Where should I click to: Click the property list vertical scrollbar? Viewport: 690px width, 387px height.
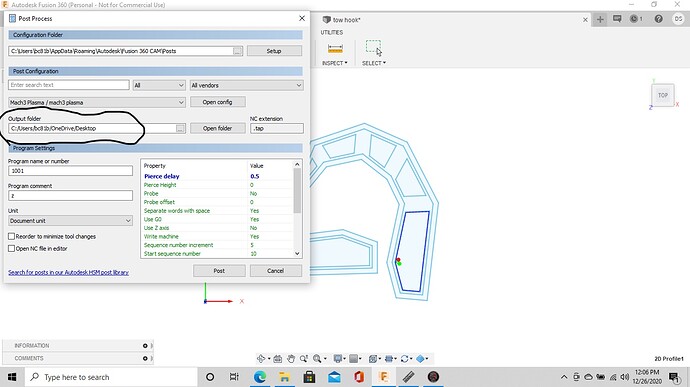point(297,190)
